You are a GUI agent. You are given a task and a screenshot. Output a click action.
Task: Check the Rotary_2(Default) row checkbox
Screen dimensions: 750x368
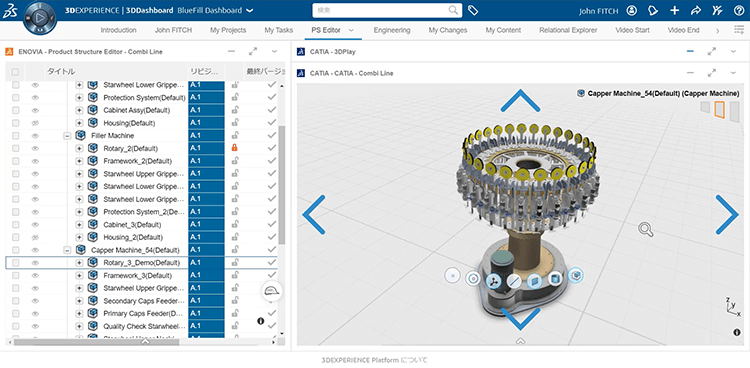click(x=16, y=148)
